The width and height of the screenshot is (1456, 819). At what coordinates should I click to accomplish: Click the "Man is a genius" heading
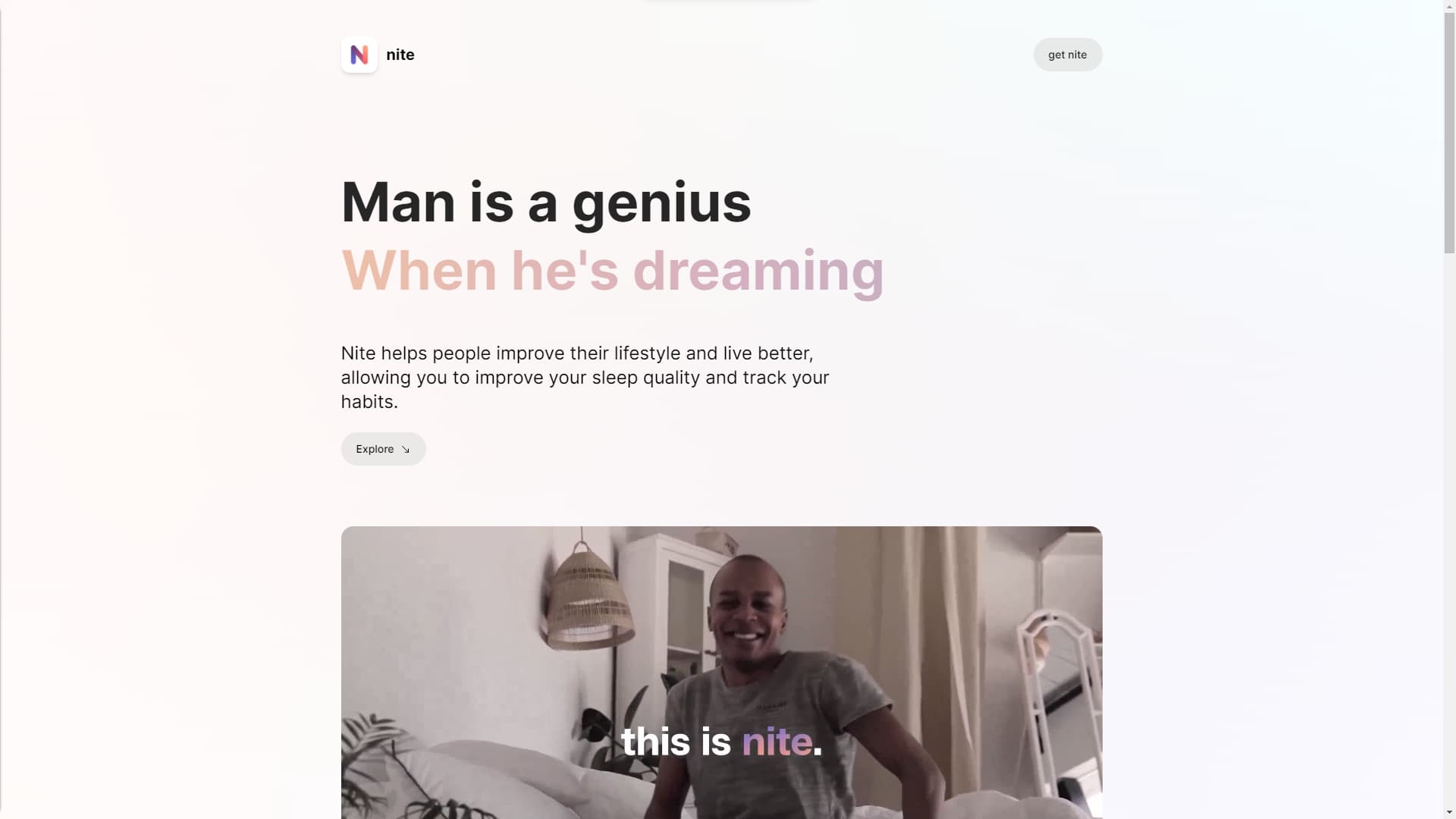(x=546, y=202)
